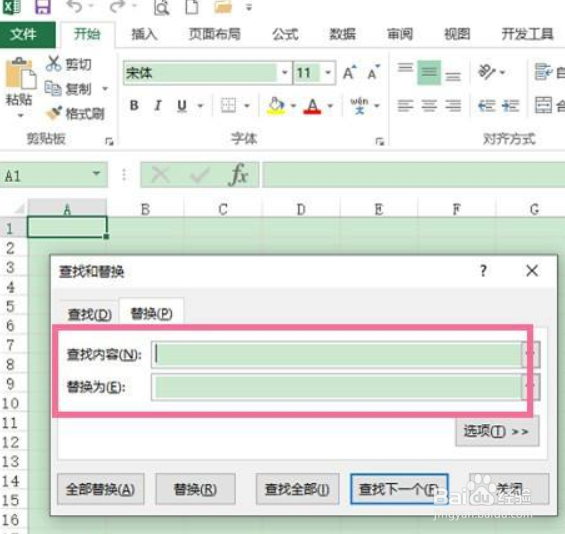
Task: Toggle Italic formatting
Action: tap(157, 105)
